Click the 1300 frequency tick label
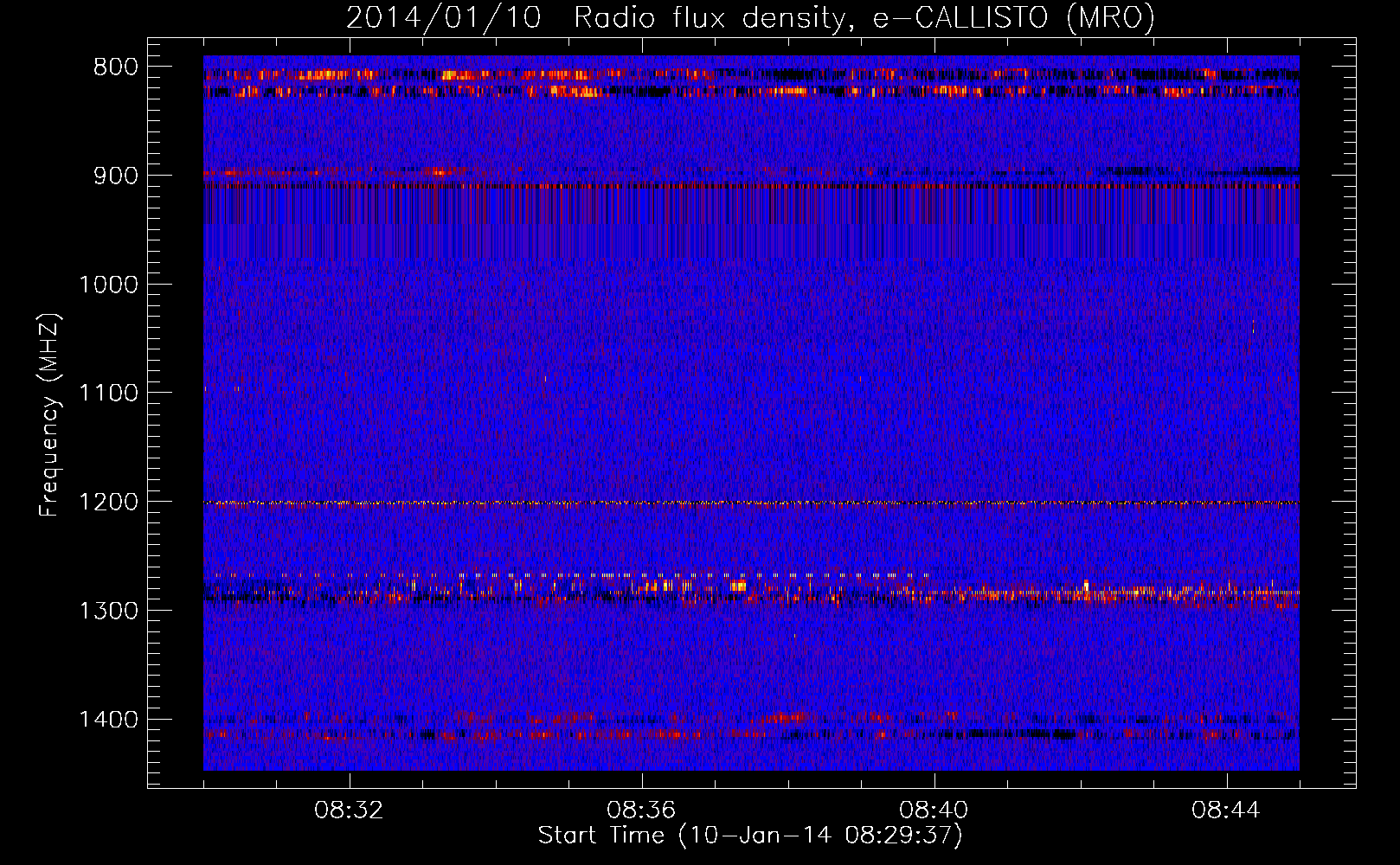Viewport: 1400px width, 865px height. coord(109,611)
